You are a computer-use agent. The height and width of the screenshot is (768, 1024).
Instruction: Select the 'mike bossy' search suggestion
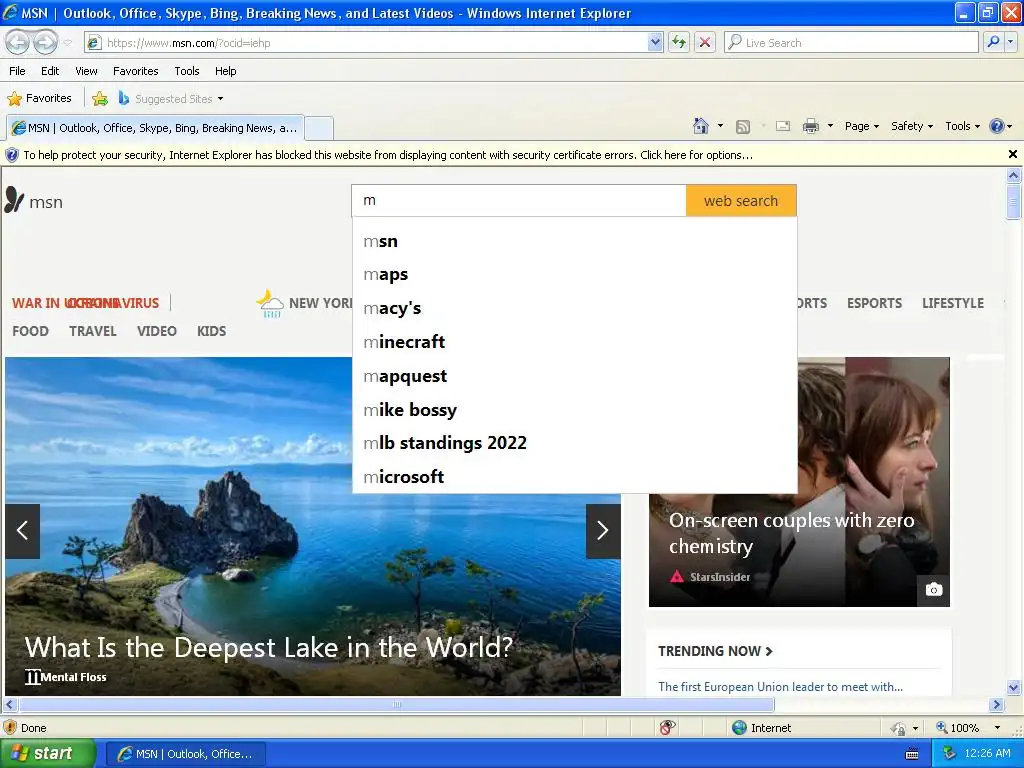click(x=575, y=410)
